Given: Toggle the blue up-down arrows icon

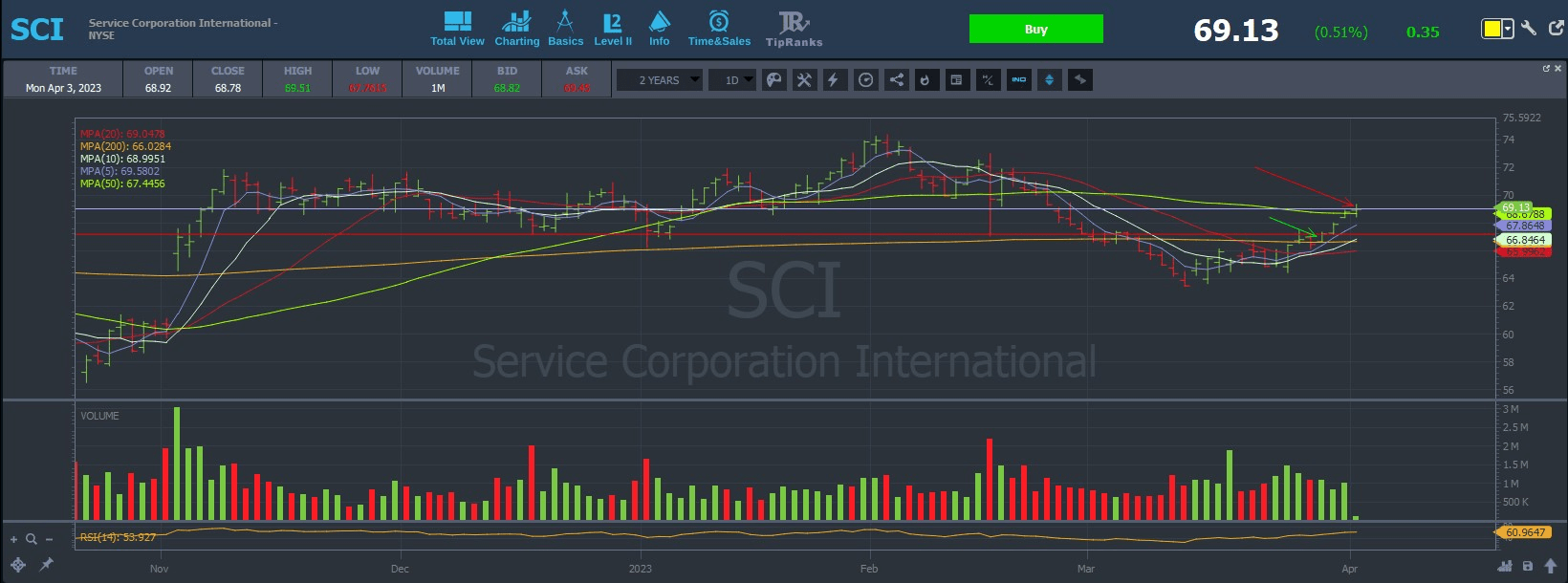Looking at the screenshot, I should pos(1049,80).
